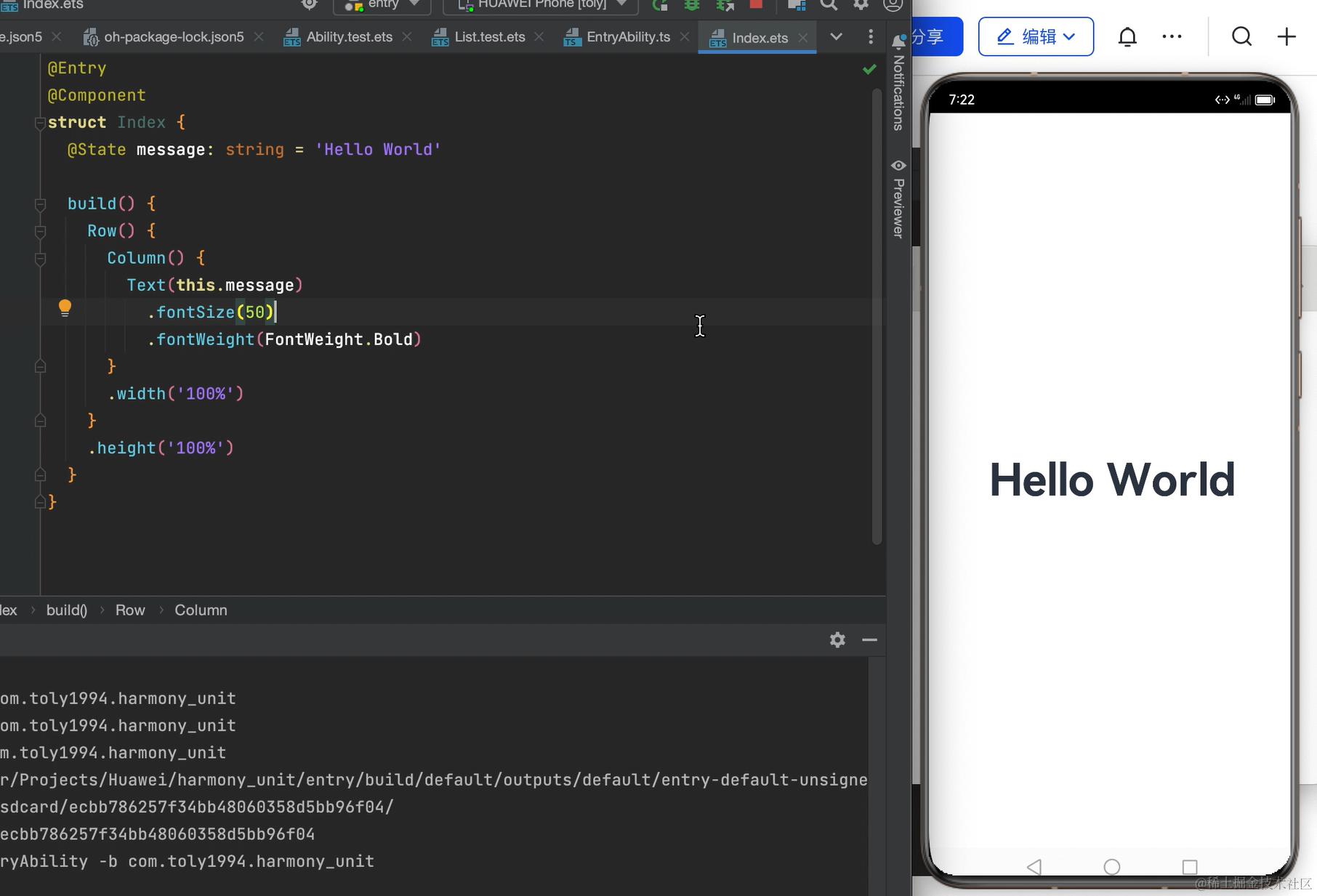Collapse the Row() block
This screenshot has height=896, width=1317.
[40, 232]
